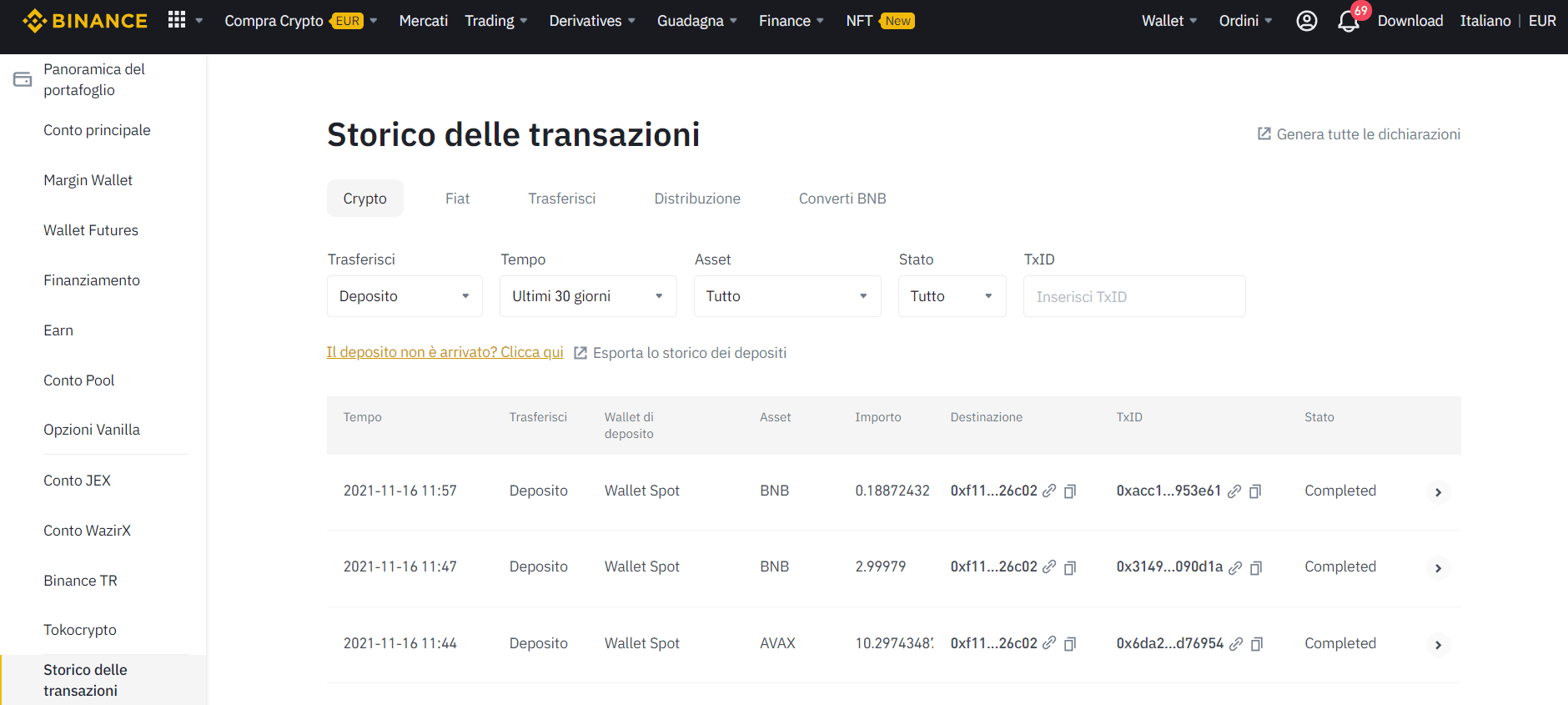The width and height of the screenshot is (1568, 705).
Task: Open destination link icon in 11:57 BNB row
Action: point(1049,491)
